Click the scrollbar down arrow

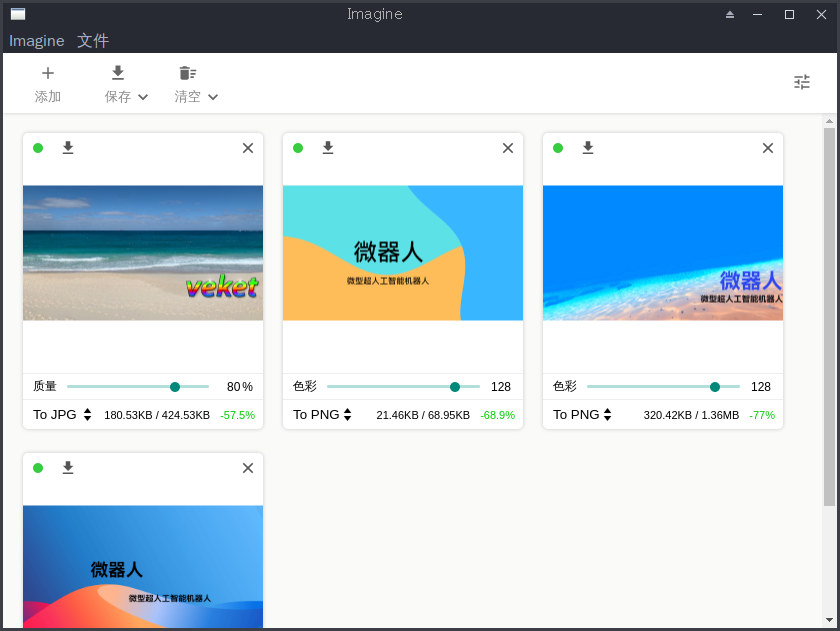pos(829,620)
